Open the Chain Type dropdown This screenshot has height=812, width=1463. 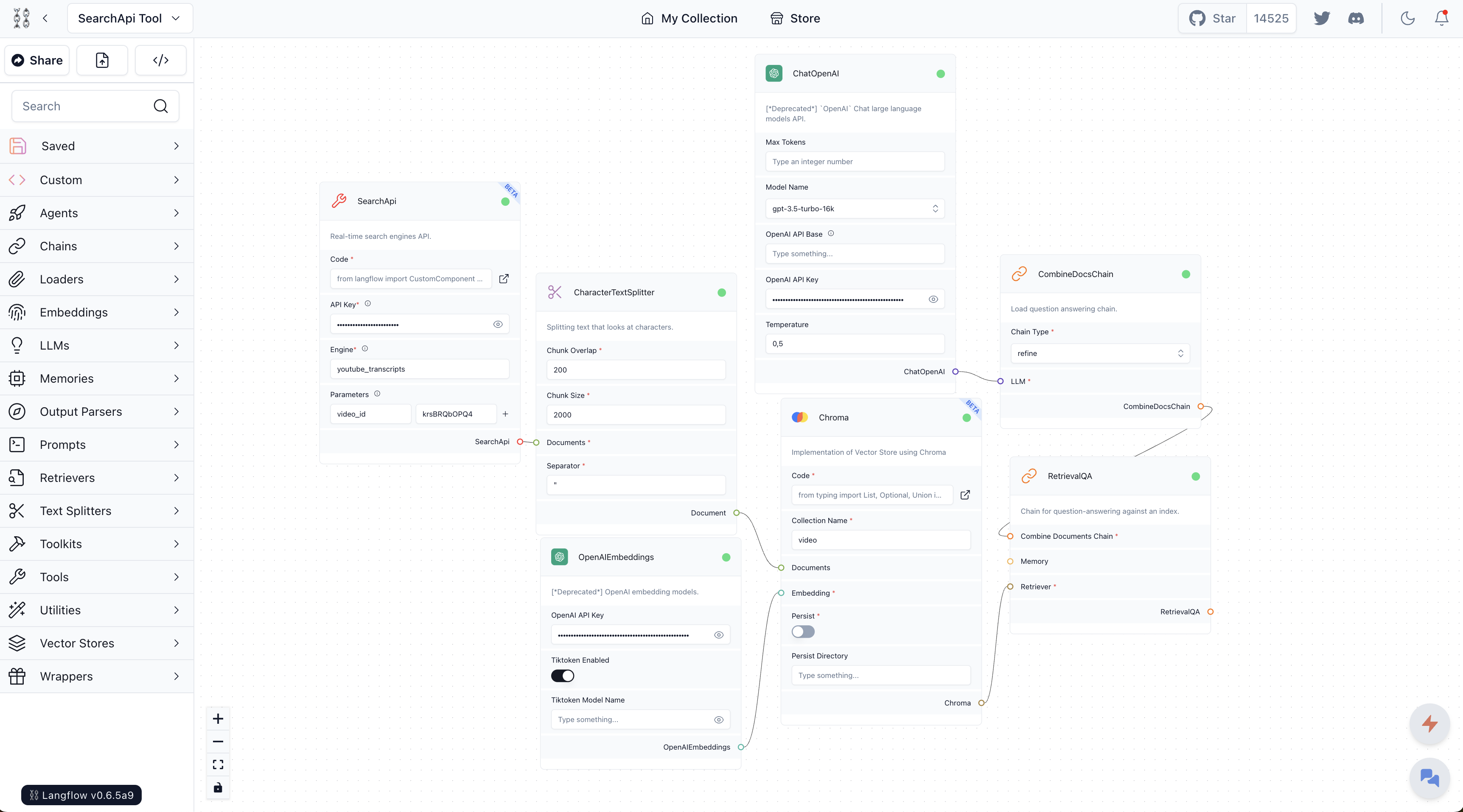1100,353
